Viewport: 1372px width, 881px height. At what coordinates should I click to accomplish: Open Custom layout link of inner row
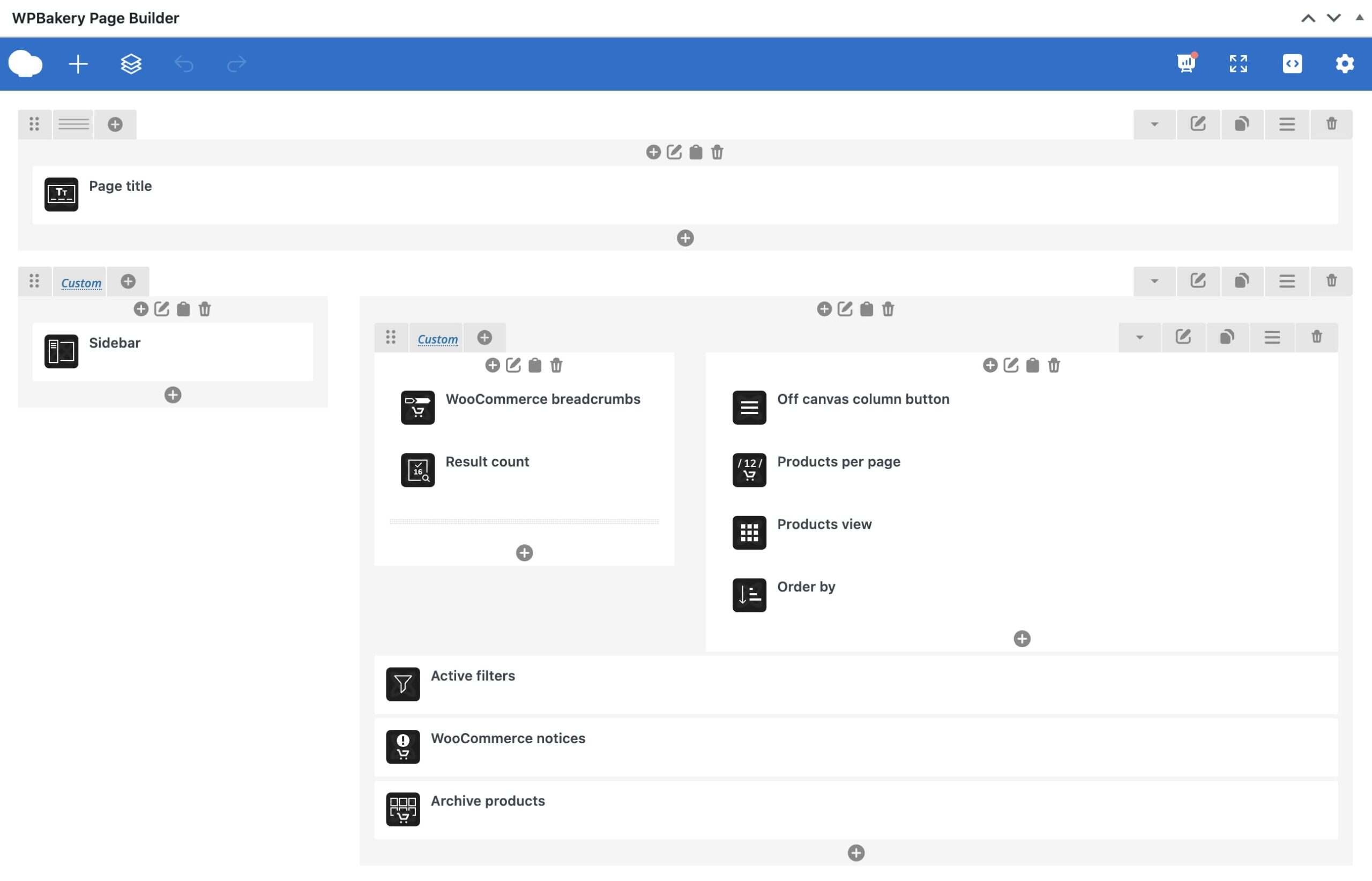[437, 339]
